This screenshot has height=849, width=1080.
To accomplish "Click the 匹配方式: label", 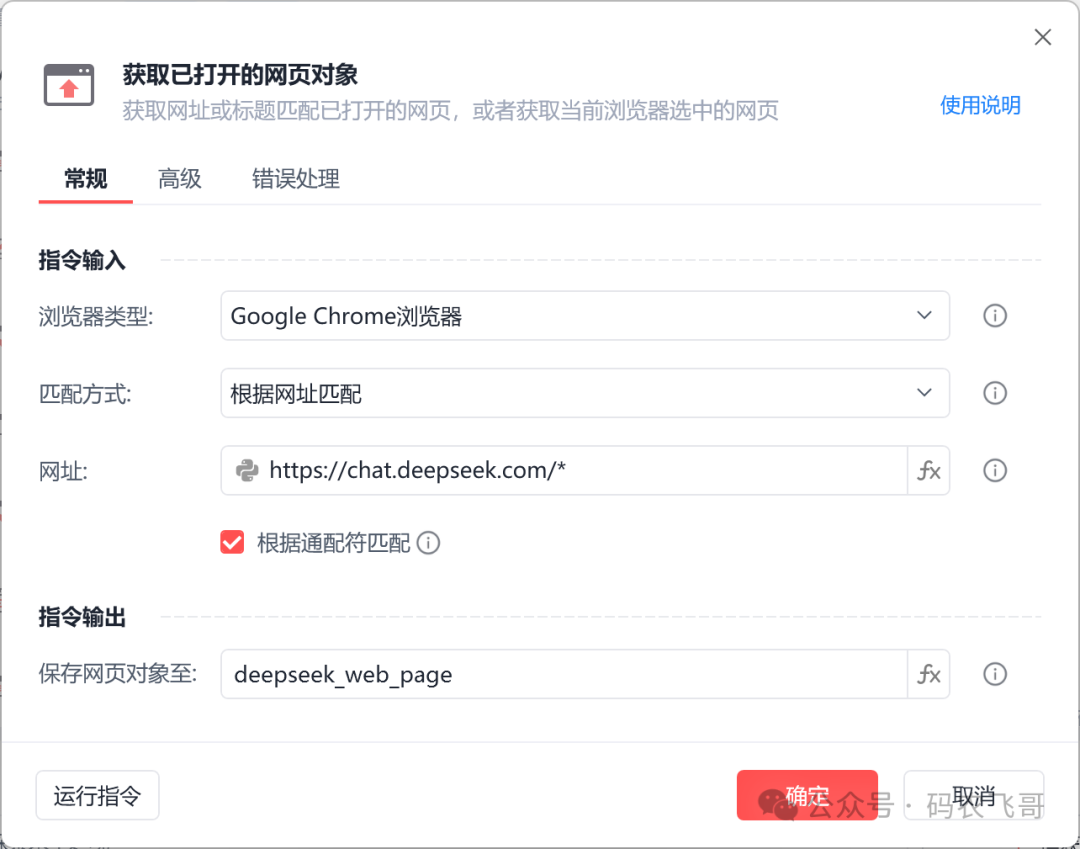I will 85,394.
